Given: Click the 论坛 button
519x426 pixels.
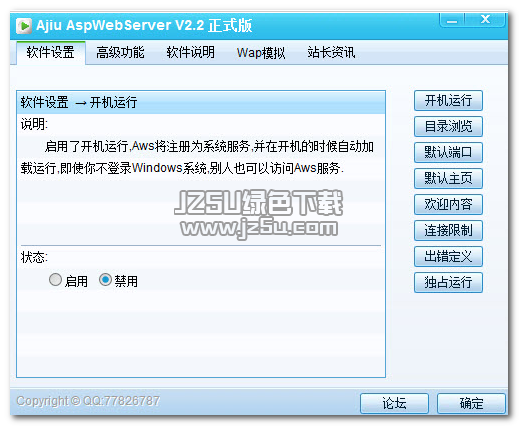Looking at the screenshot, I should click(x=394, y=403).
